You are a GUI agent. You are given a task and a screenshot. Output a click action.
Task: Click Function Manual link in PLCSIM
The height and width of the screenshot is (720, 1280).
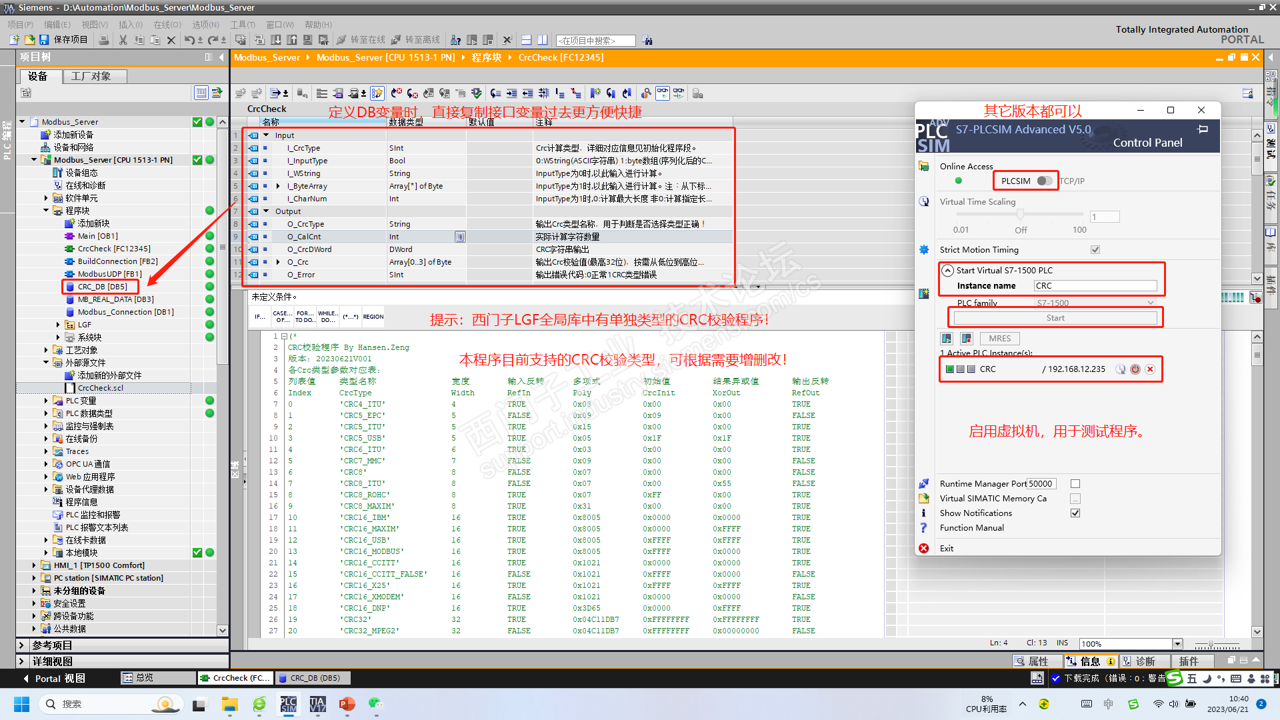click(972, 528)
